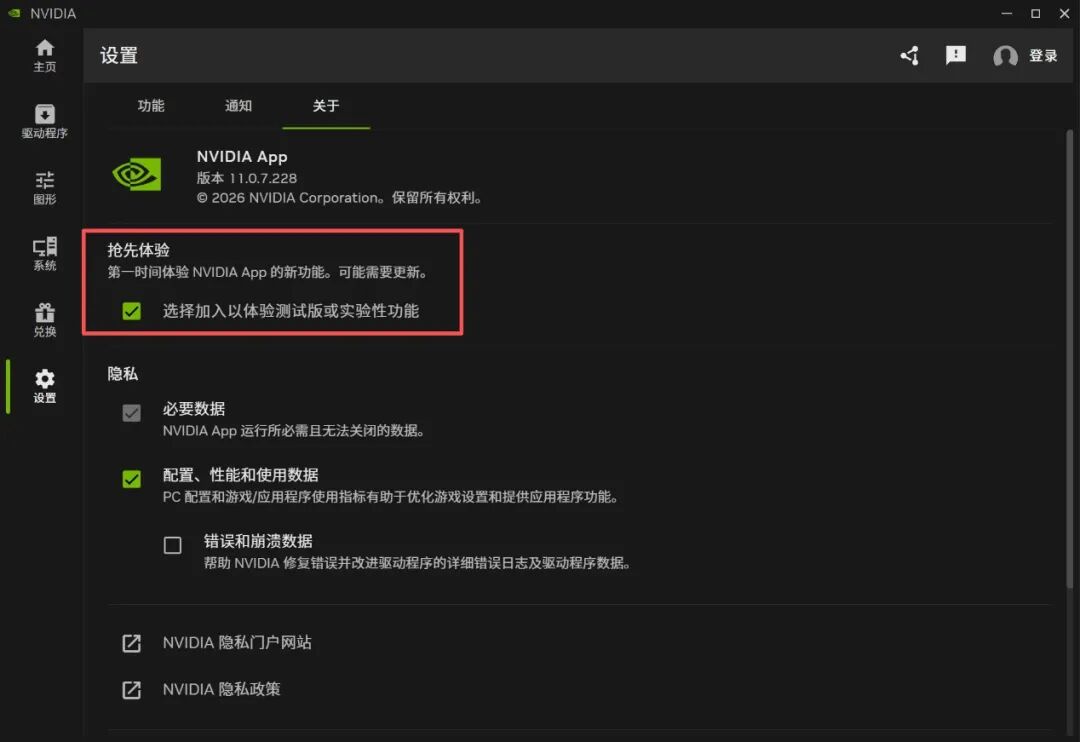This screenshot has height=742, width=1080.
Task: Click the copyright 2026 NVIDIA Corporation text
Action: (339, 198)
